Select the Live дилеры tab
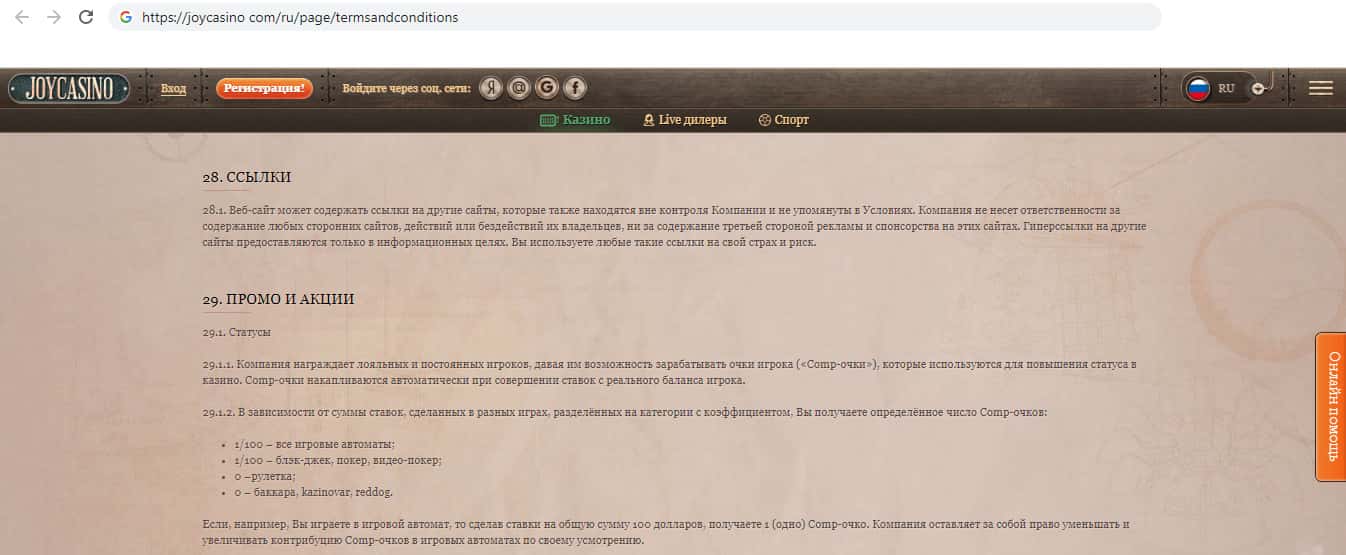Image resolution: width=1346 pixels, height=555 pixels. click(x=685, y=120)
